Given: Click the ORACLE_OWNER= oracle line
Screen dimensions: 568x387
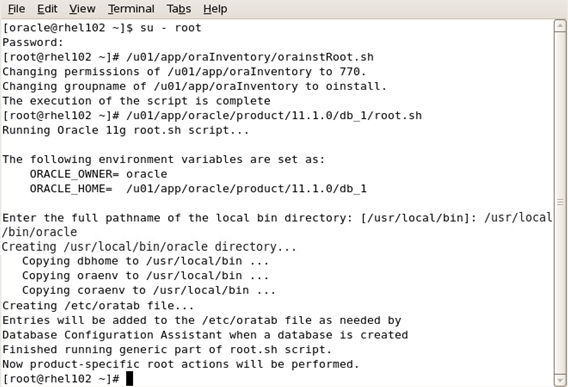Looking at the screenshot, I should [x=99, y=174].
